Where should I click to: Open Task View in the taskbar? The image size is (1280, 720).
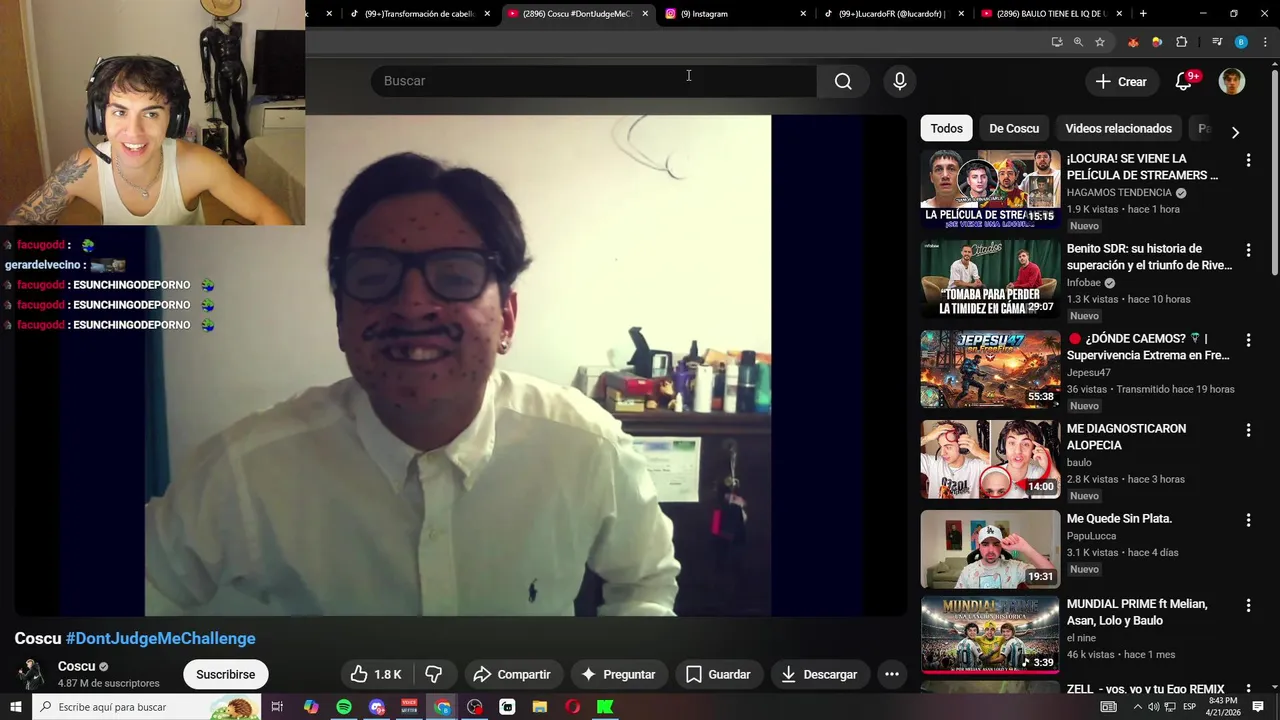277,707
